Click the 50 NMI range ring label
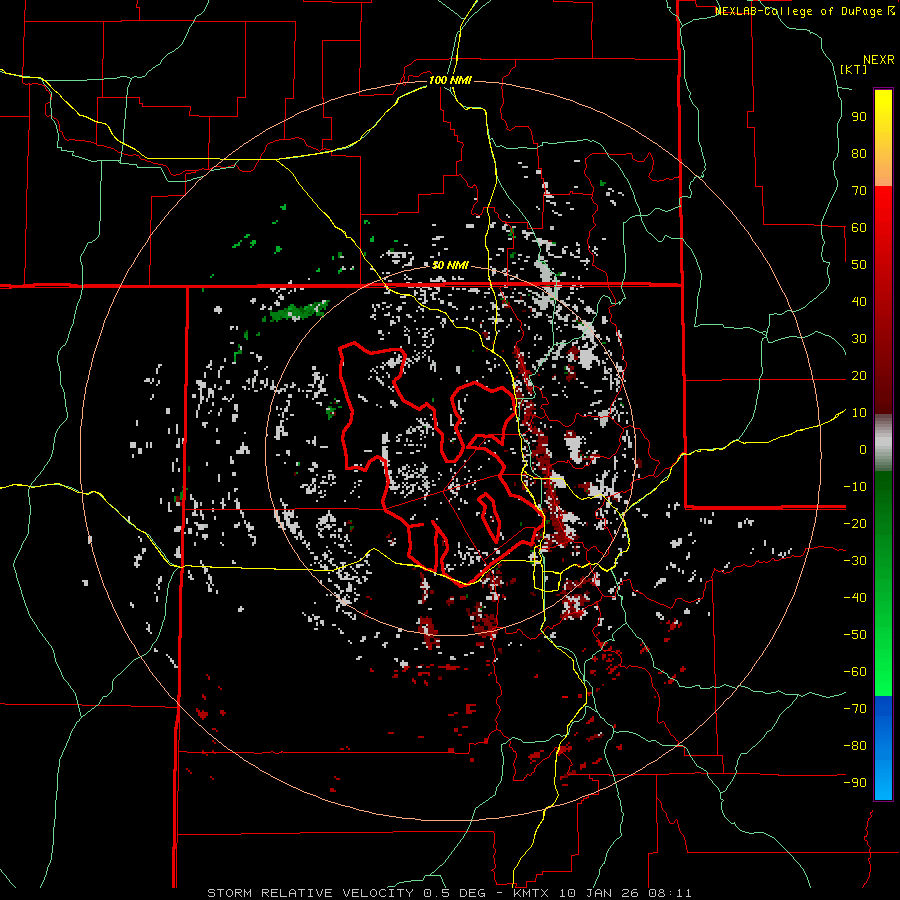900x900 pixels. (x=450, y=264)
